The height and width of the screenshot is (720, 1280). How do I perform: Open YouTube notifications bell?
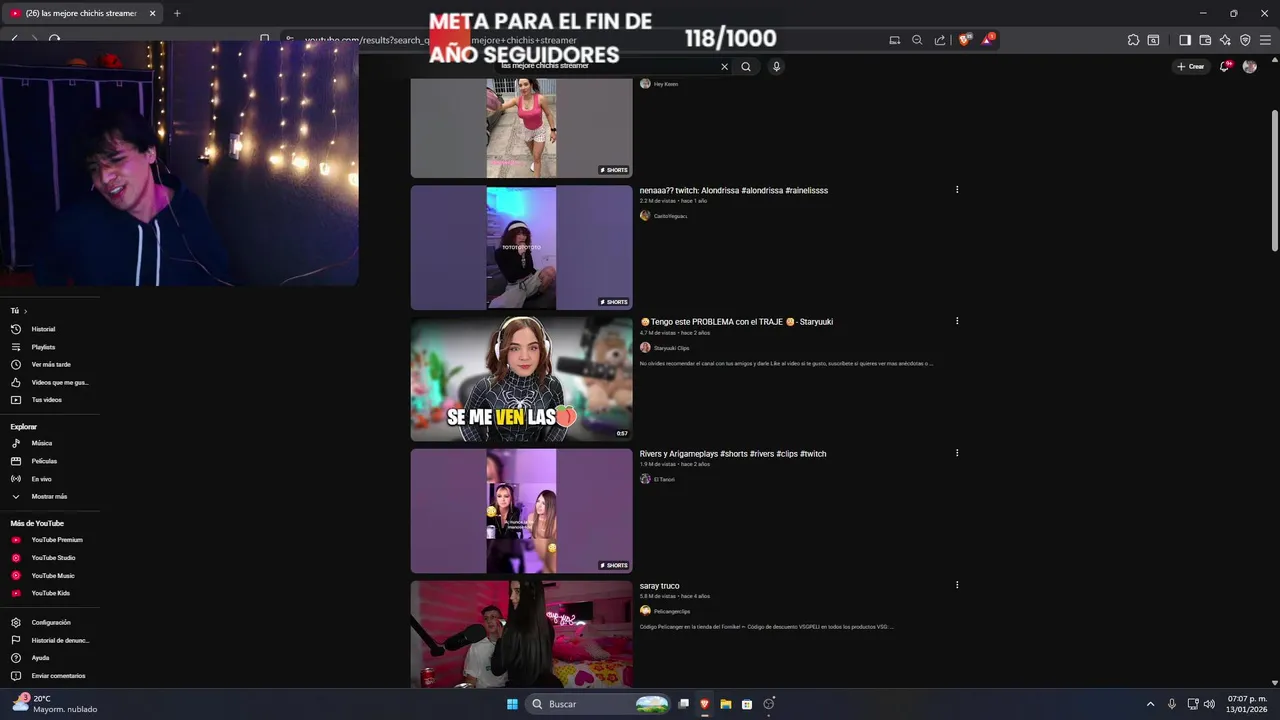[x=1225, y=67]
